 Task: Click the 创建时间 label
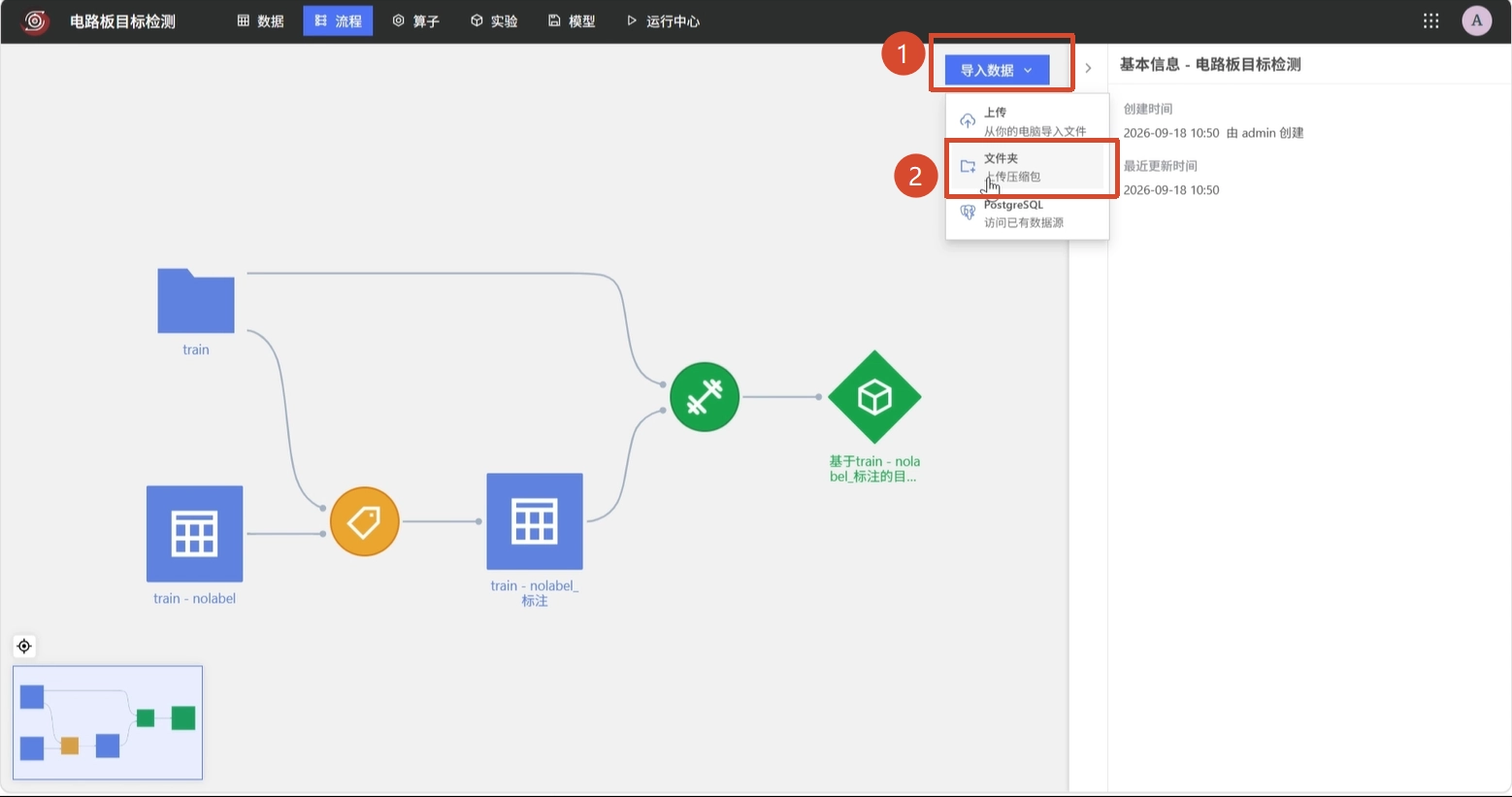click(x=1148, y=109)
